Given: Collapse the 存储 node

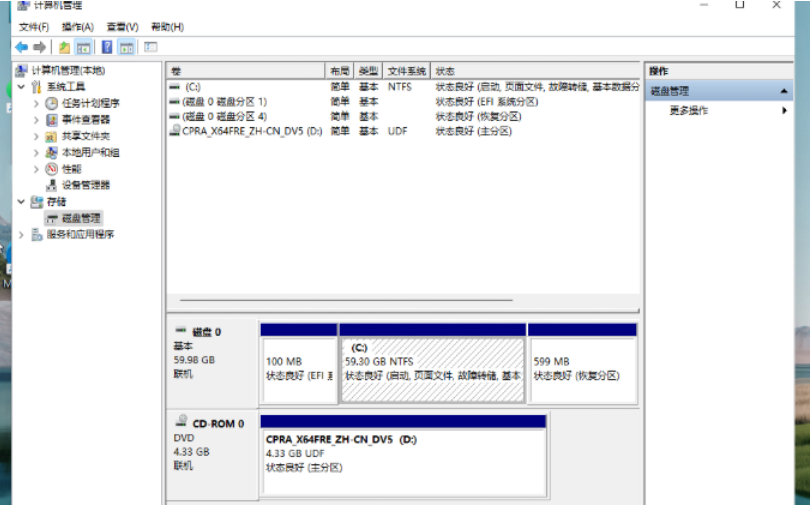Looking at the screenshot, I should pos(21,201).
